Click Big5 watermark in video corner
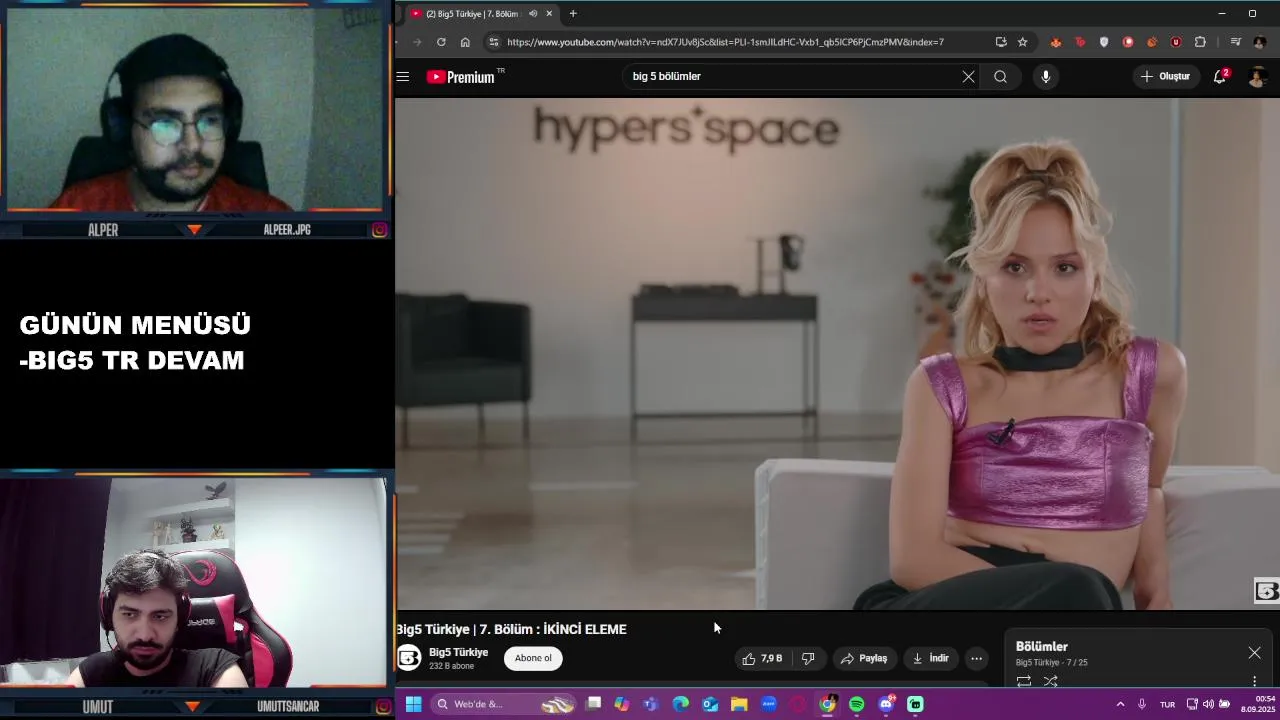This screenshot has width=1280, height=720. pyautogui.click(x=1266, y=591)
